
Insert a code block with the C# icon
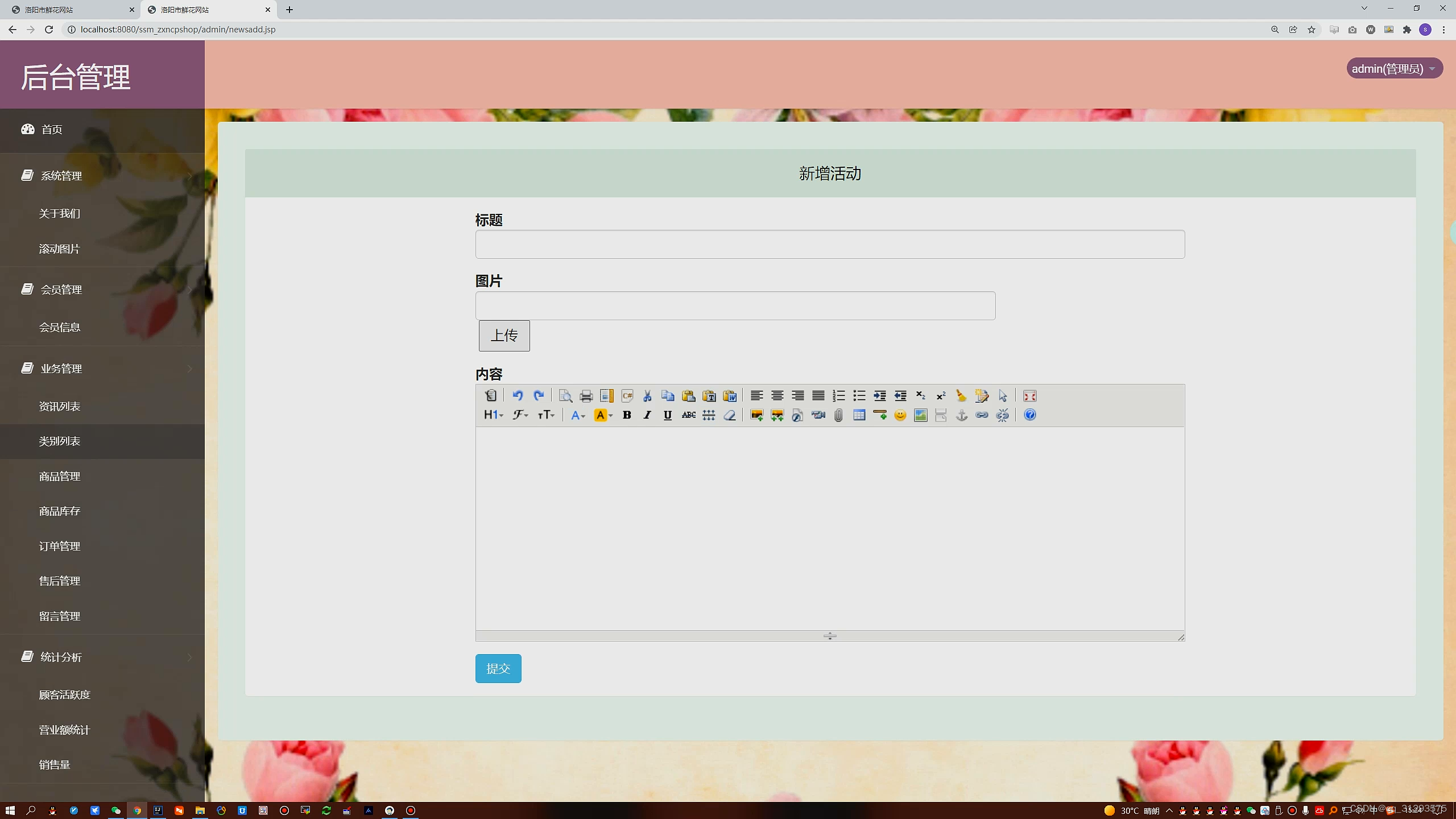pyautogui.click(x=627, y=396)
